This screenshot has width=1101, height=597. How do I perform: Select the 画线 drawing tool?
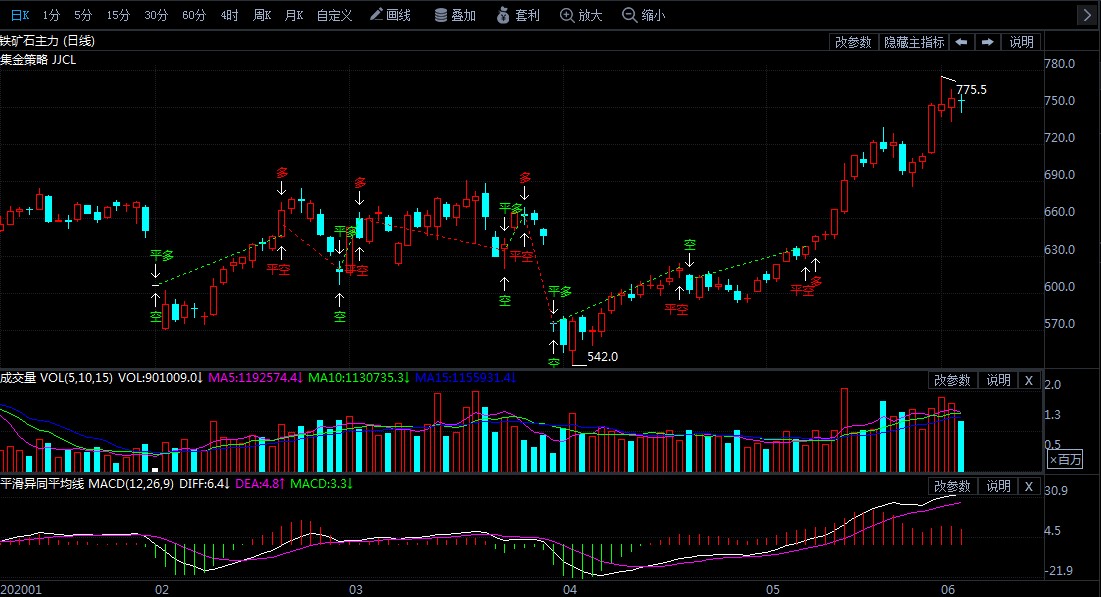click(390, 15)
